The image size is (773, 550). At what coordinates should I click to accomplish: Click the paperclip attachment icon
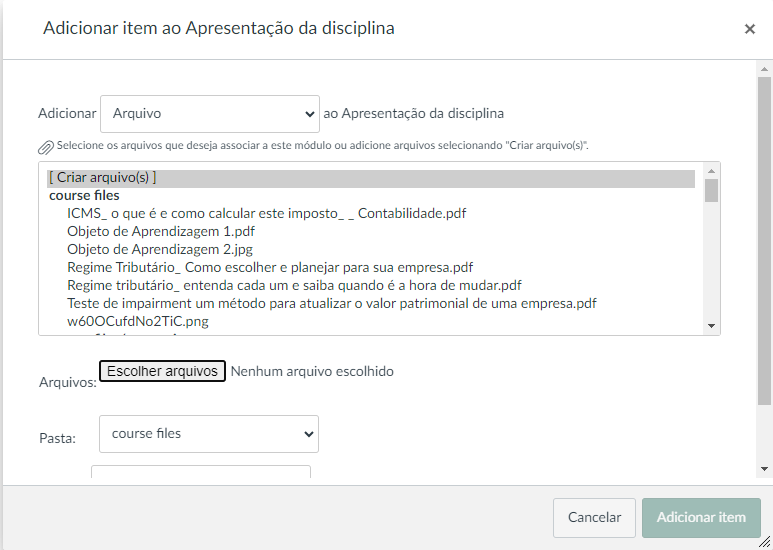45,146
